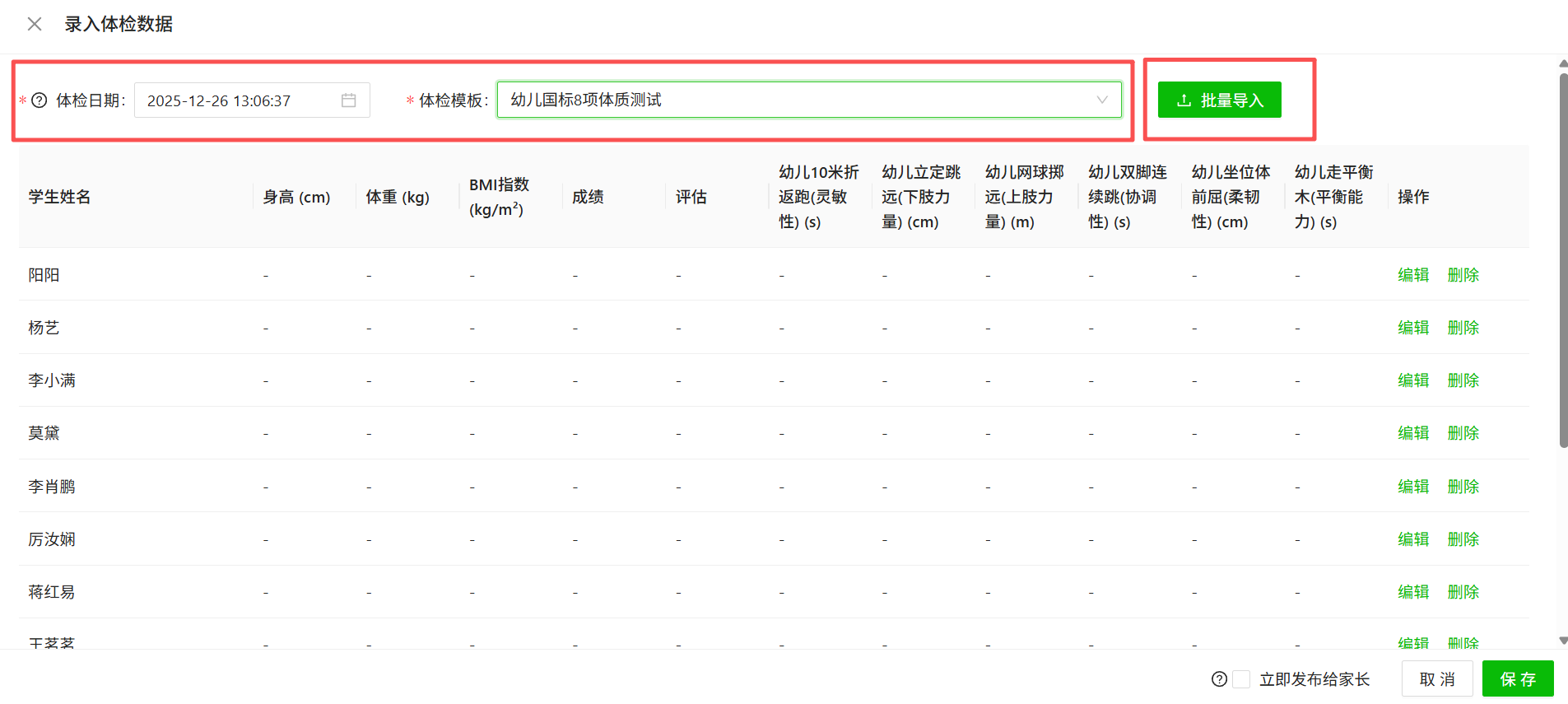
Task: Expand the 体检模板 dropdown
Action: [x=798, y=100]
